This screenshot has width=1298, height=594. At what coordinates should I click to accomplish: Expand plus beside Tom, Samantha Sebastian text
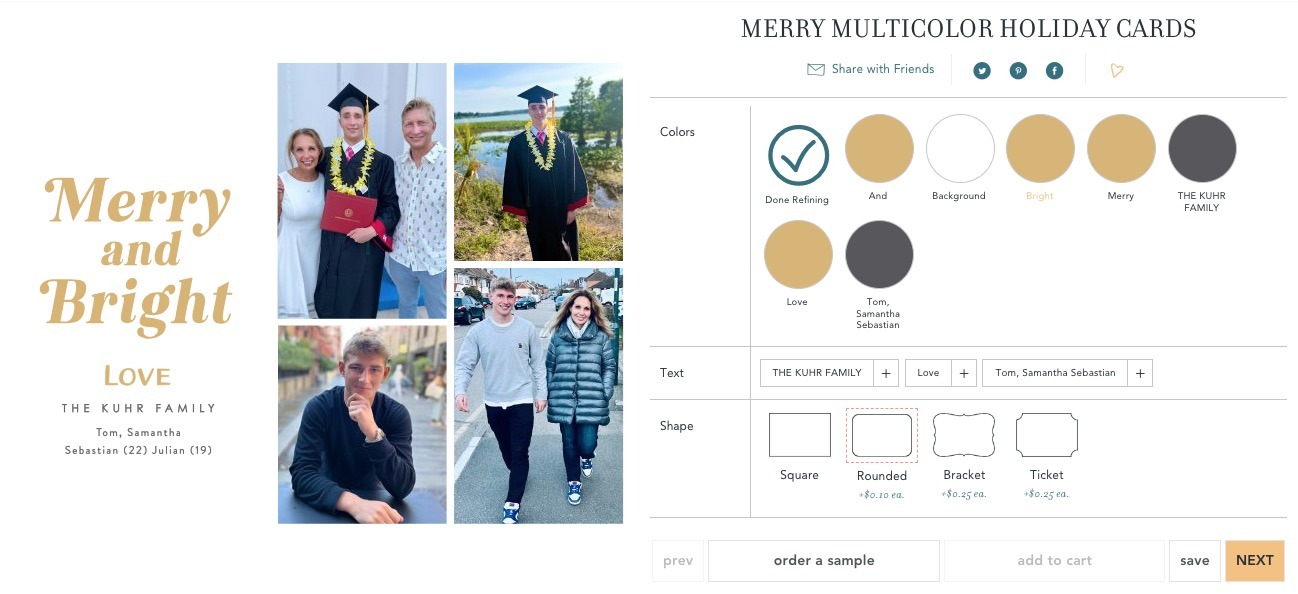1140,373
